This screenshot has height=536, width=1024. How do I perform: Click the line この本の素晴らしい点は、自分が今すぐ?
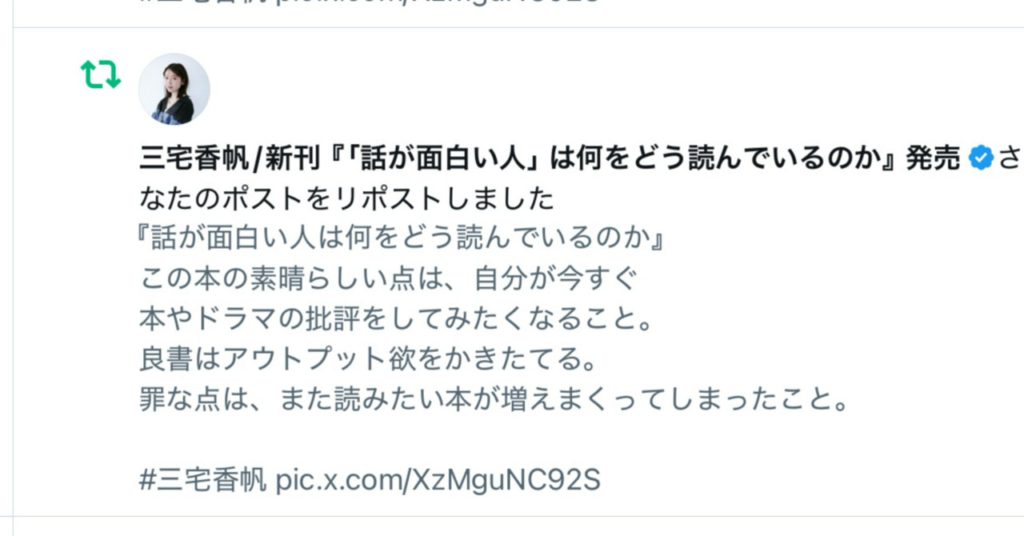click(x=388, y=279)
